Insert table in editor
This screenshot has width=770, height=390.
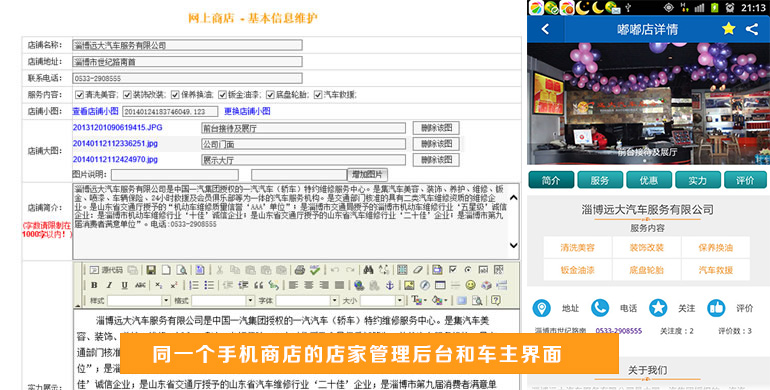coord(440,285)
